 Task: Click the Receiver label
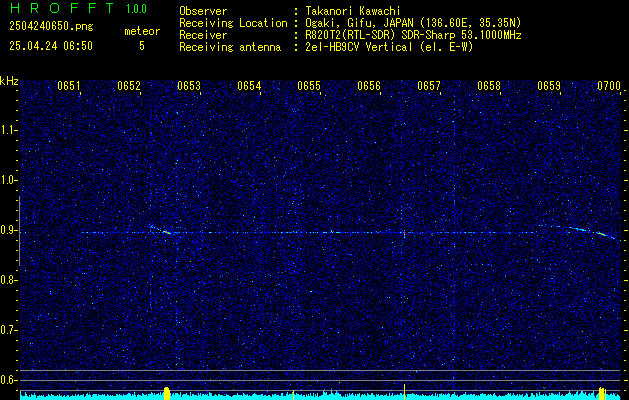click(203, 35)
